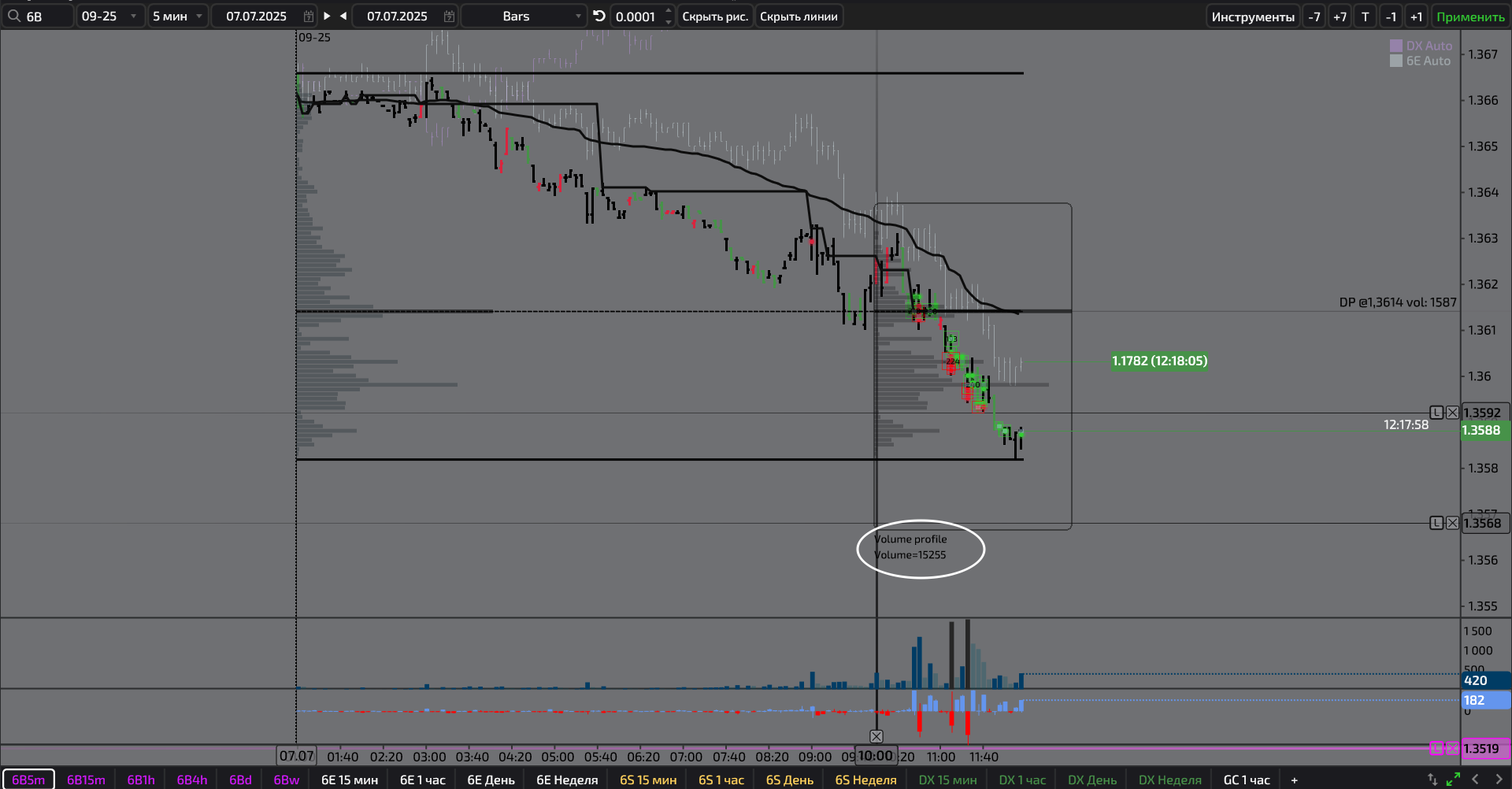The image size is (1512, 789).
Task: Open the 6E День tab
Action: coord(491,780)
